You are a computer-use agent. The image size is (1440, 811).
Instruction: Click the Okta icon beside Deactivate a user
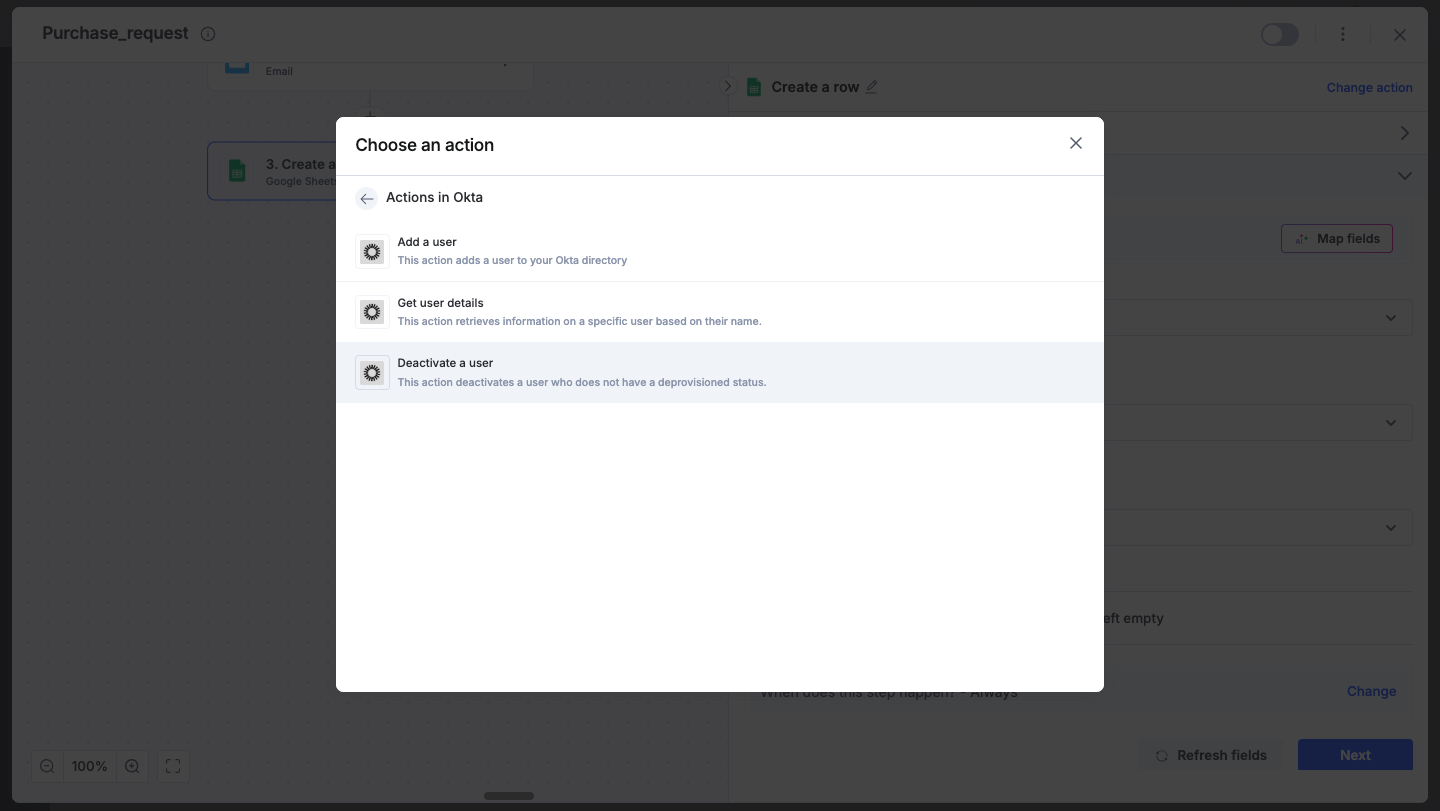pyautogui.click(x=372, y=373)
